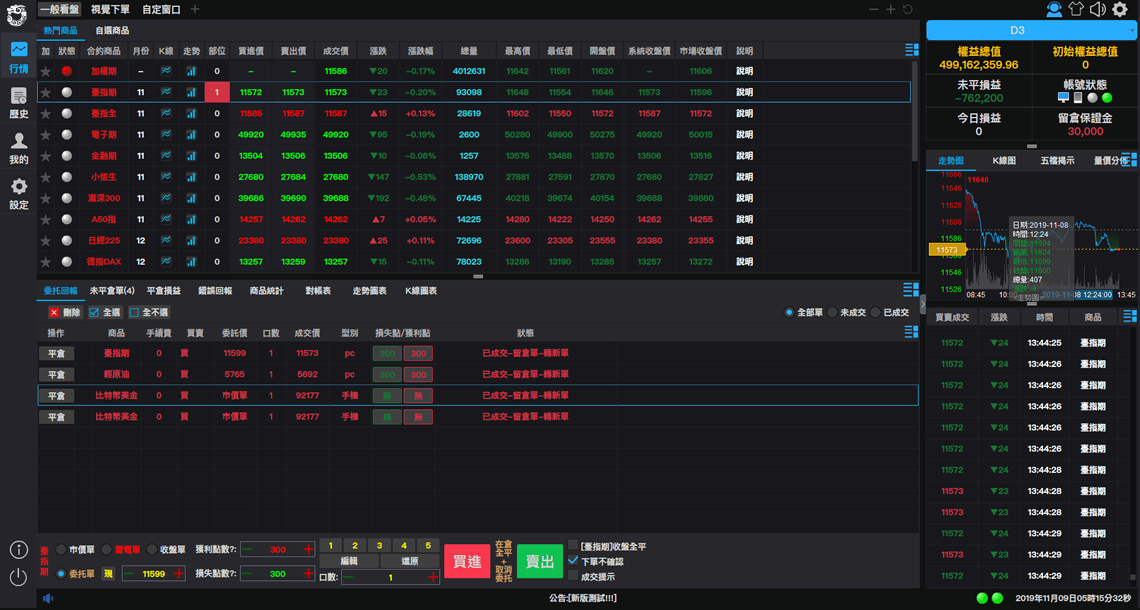Open the 走勢 trend icon for 小恆生 row
This screenshot has width=1140, height=610.
pyautogui.click(x=191, y=177)
